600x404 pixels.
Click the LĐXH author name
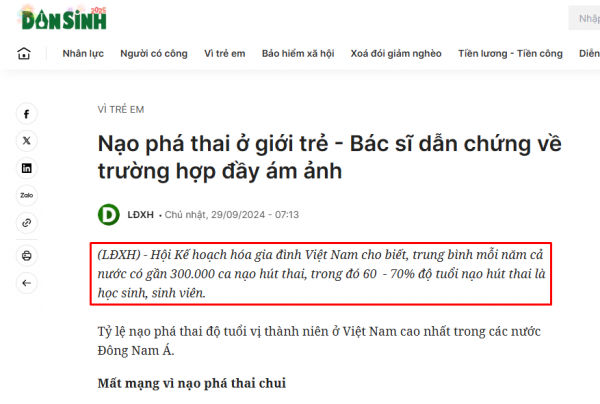140,215
